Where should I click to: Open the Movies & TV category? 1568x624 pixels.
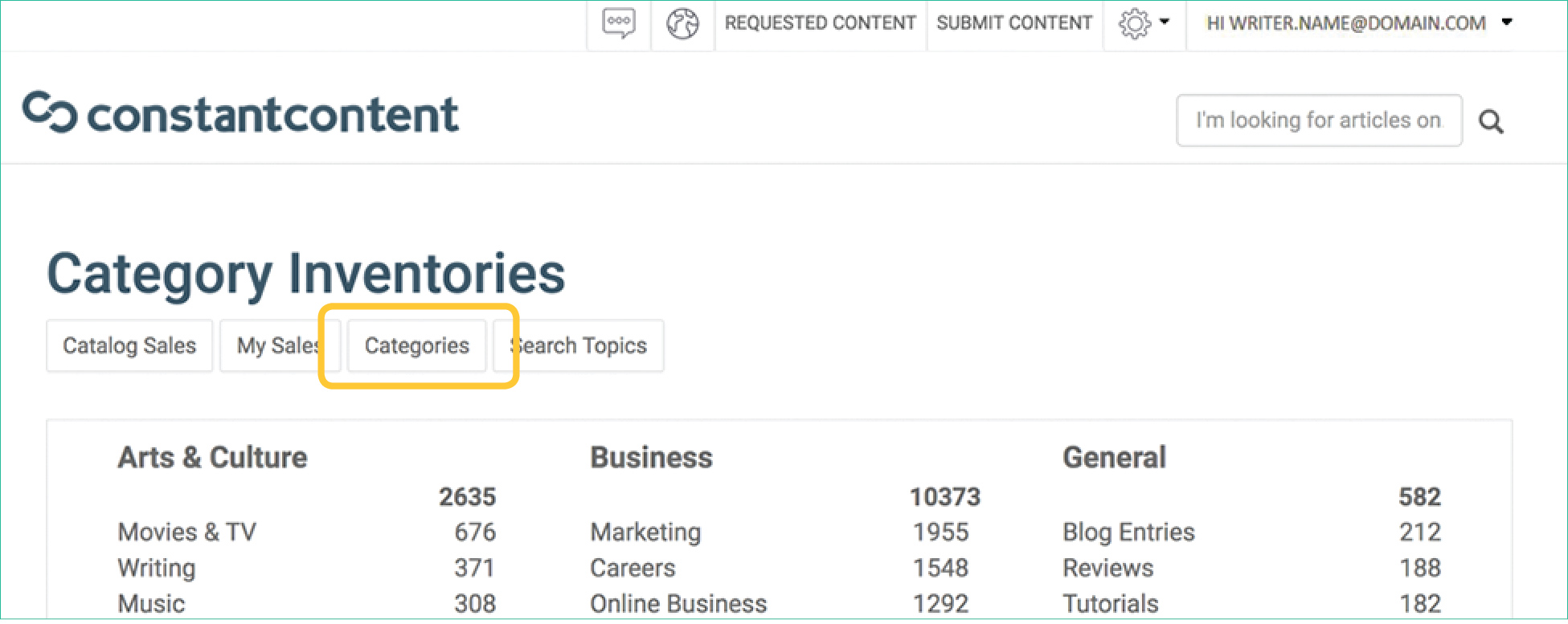(187, 532)
